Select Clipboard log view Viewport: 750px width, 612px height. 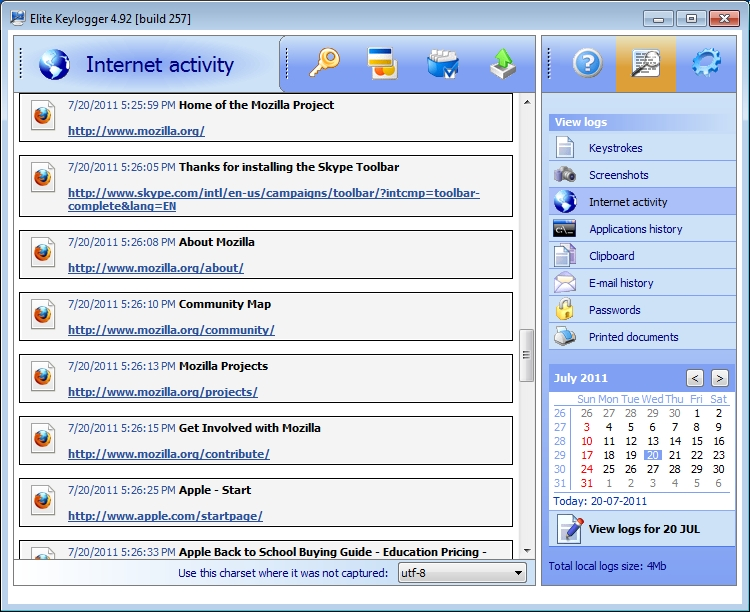[x=642, y=256]
